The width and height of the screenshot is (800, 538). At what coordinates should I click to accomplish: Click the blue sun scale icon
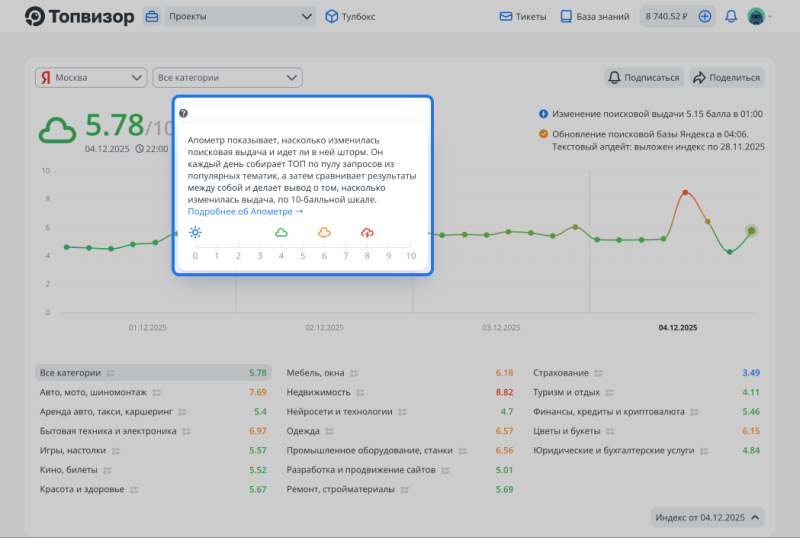(x=195, y=233)
